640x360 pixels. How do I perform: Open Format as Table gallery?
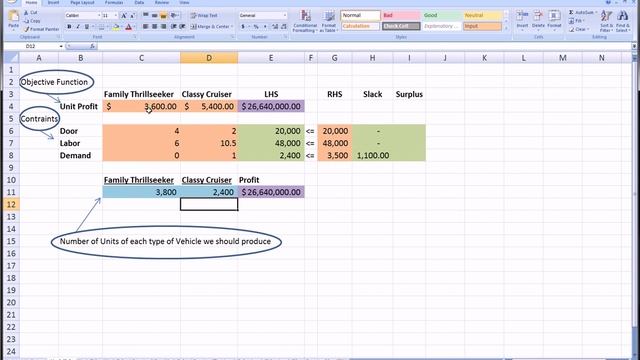click(329, 21)
